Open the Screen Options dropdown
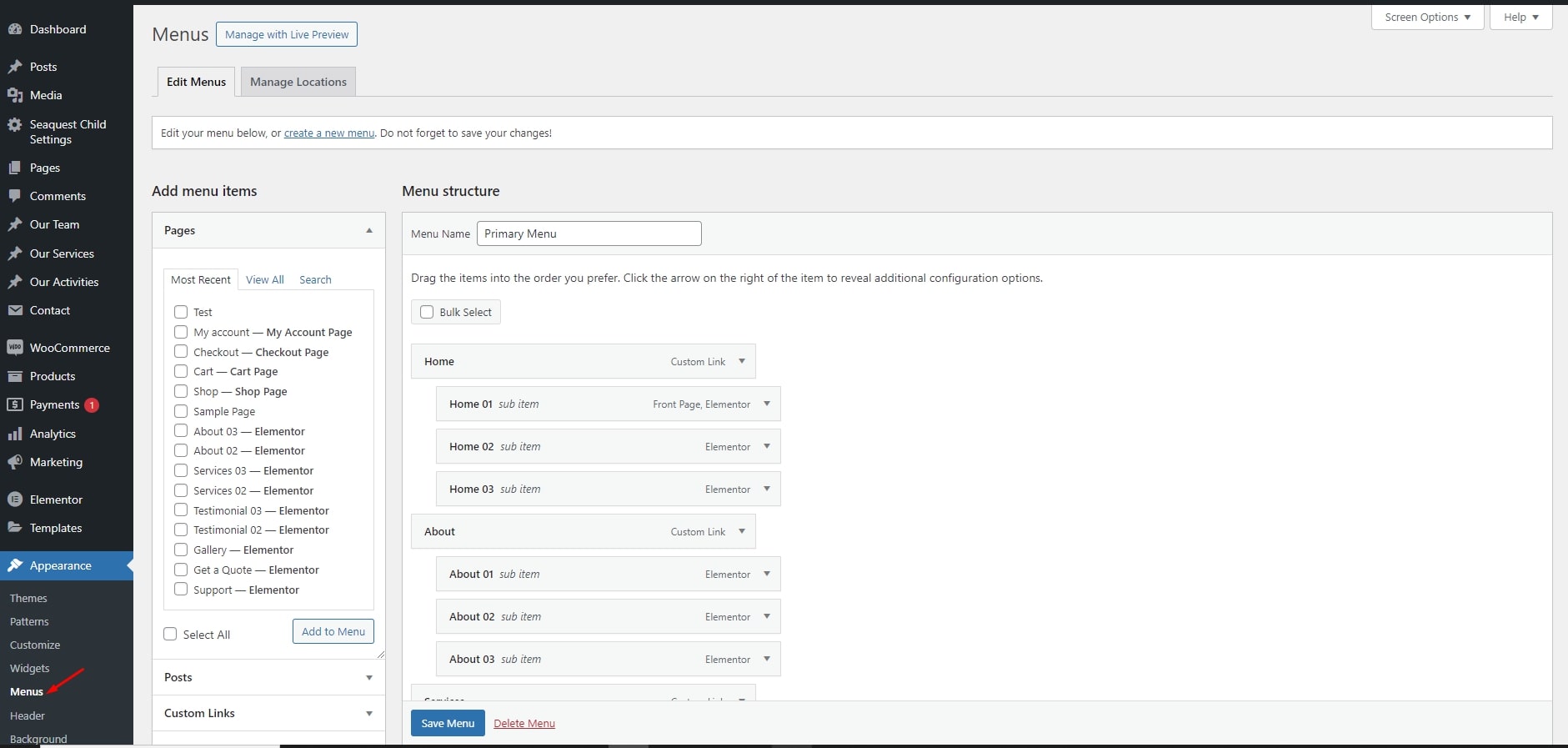The height and width of the screenshot is (748, 1568). [x=1428, y=18]
